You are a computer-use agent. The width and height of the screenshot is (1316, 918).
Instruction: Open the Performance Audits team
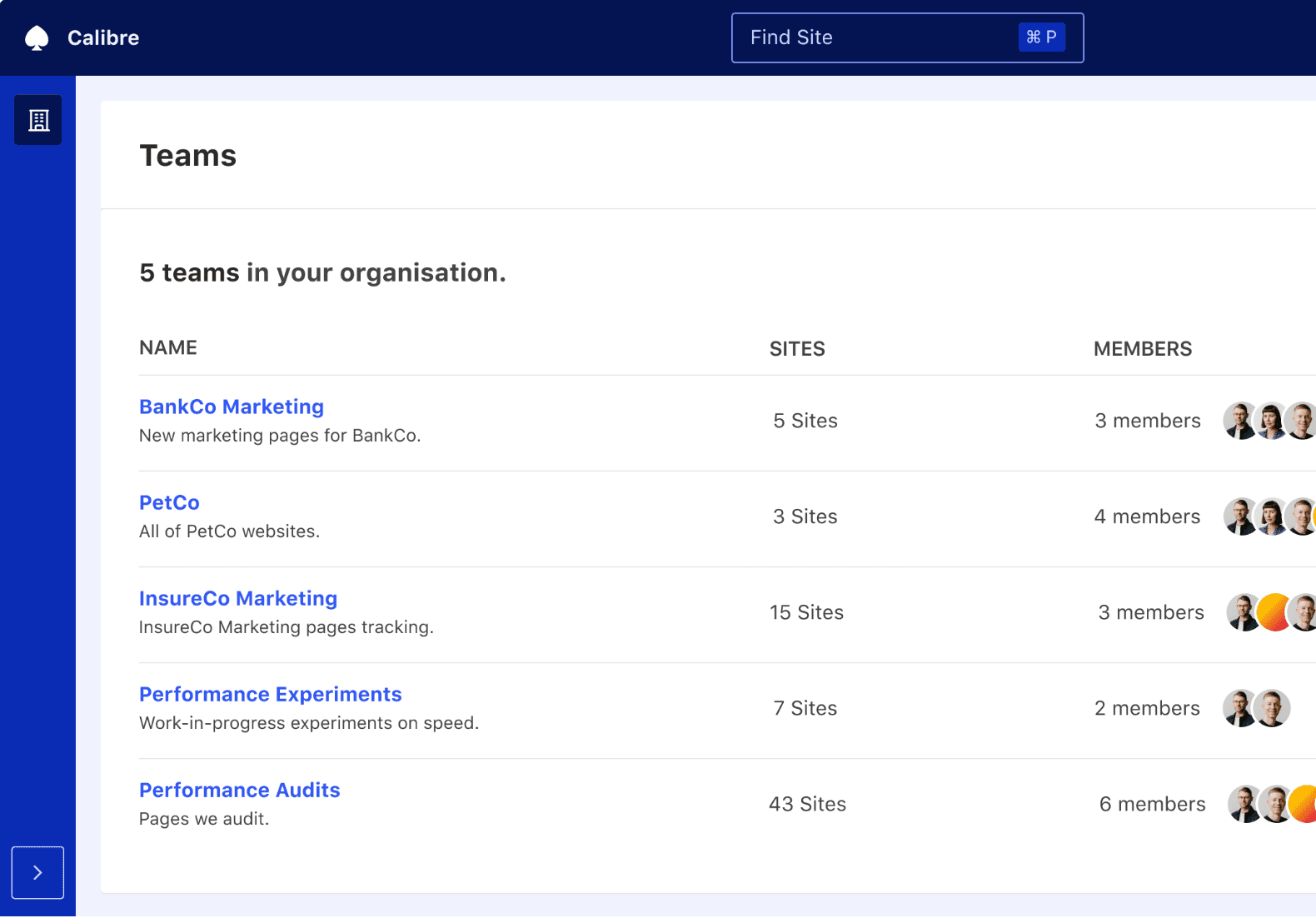[239, 790]
